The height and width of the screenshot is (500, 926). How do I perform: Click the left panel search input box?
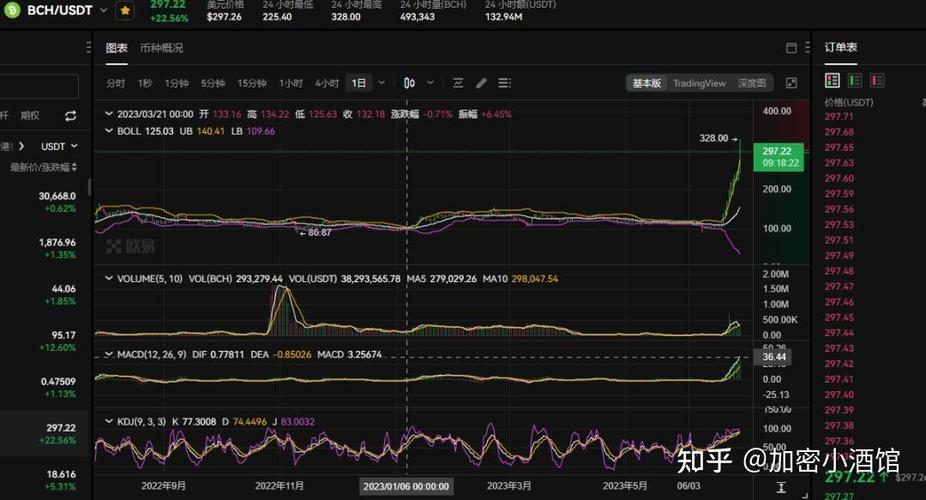[38, 87]
